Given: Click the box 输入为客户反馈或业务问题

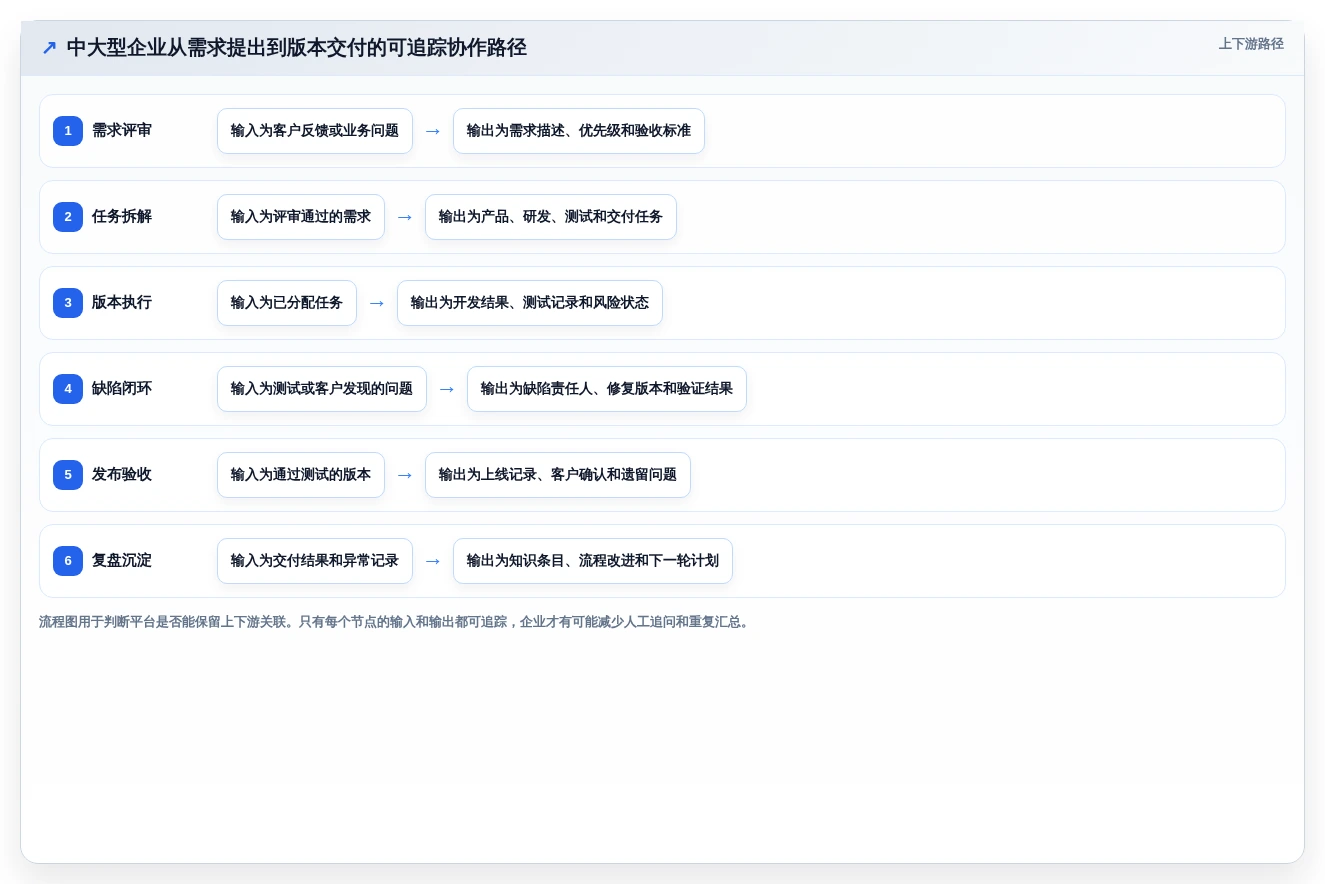Looking at the screenshot, I should coord(315,131).
